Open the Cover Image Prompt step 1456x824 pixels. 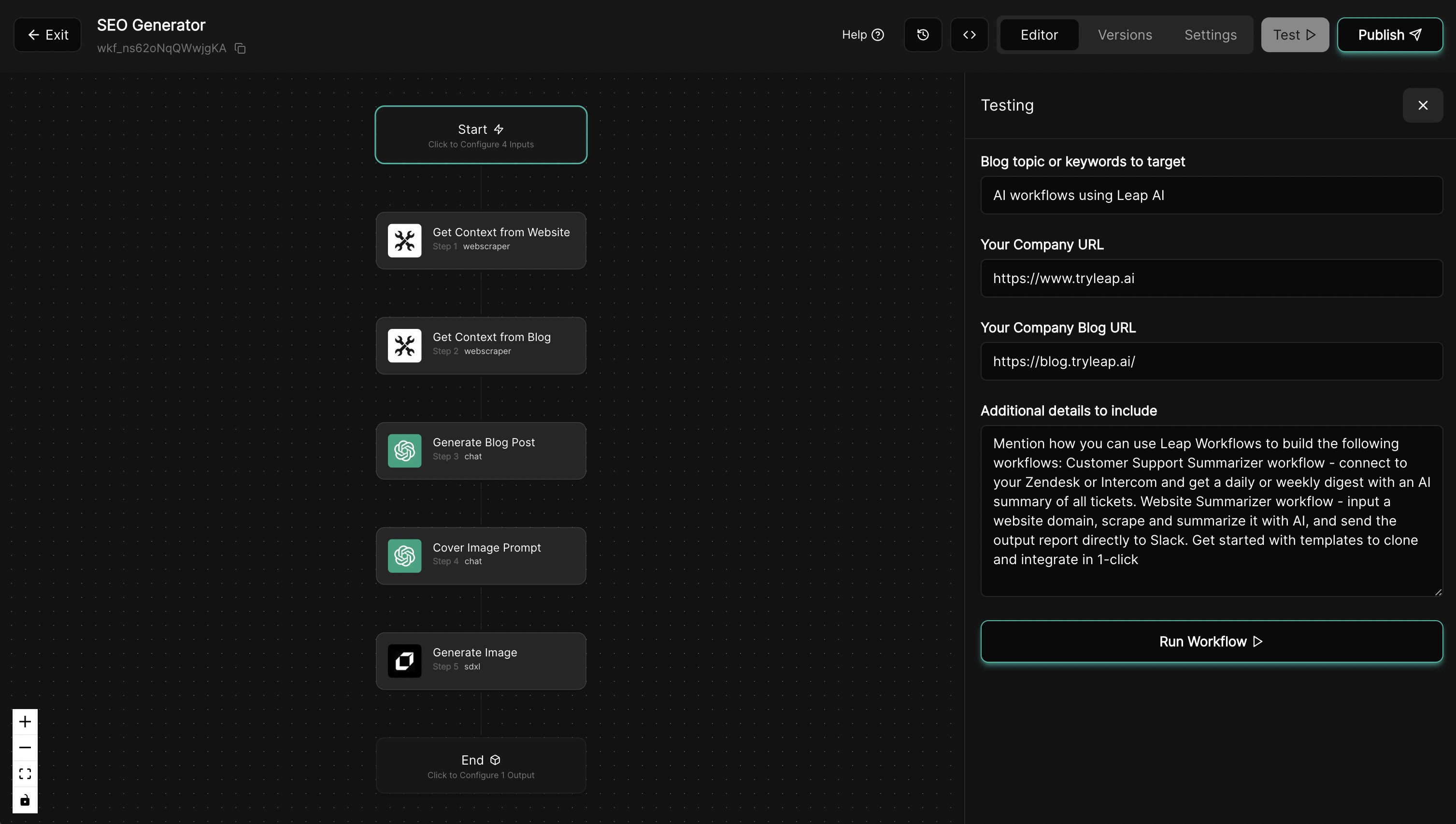tap(481, 556)
